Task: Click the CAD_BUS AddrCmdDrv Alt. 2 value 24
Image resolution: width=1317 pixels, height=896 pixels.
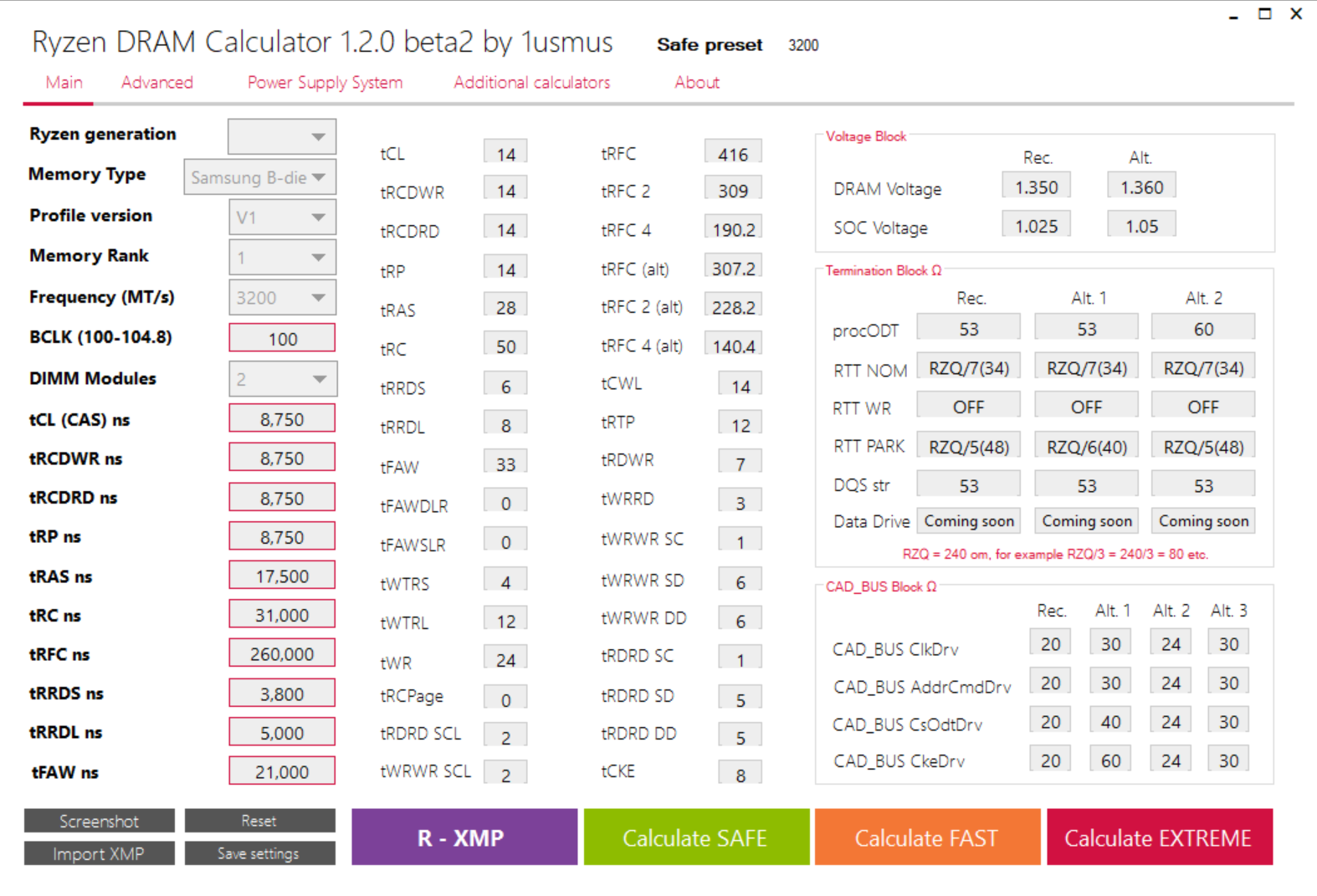Action: pos(1171,682)
